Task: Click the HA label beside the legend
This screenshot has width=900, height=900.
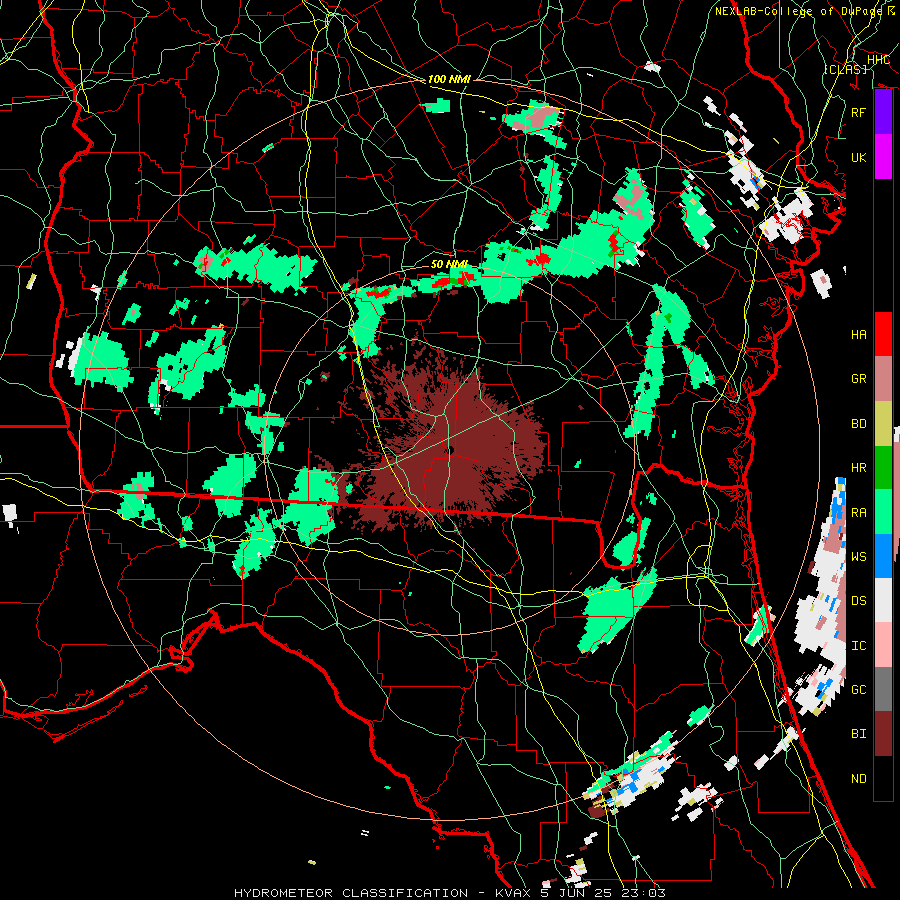Action: [x=859, y=335]
